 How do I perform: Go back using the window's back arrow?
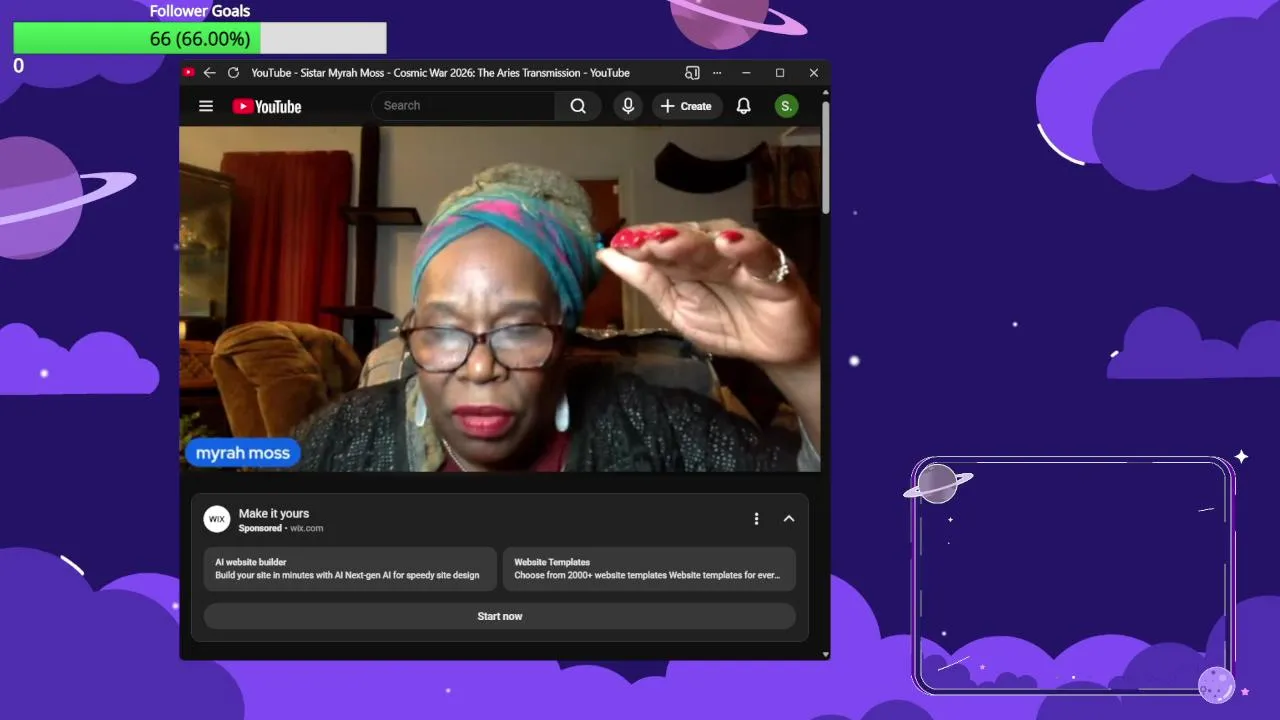[209, 73]
